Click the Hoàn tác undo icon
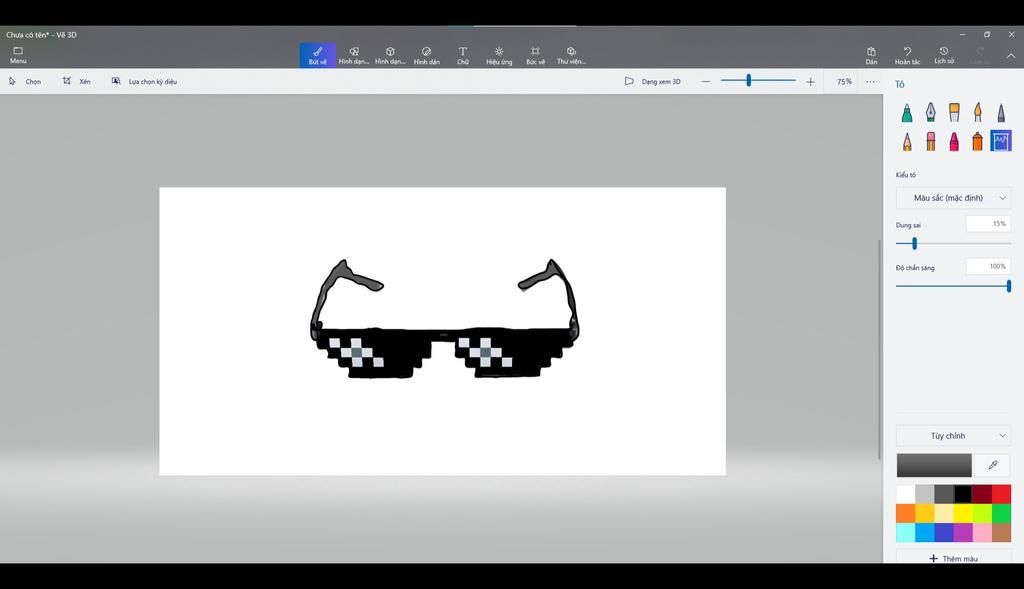The height and width of the screenshot is (589, 1024). (907, 56)
